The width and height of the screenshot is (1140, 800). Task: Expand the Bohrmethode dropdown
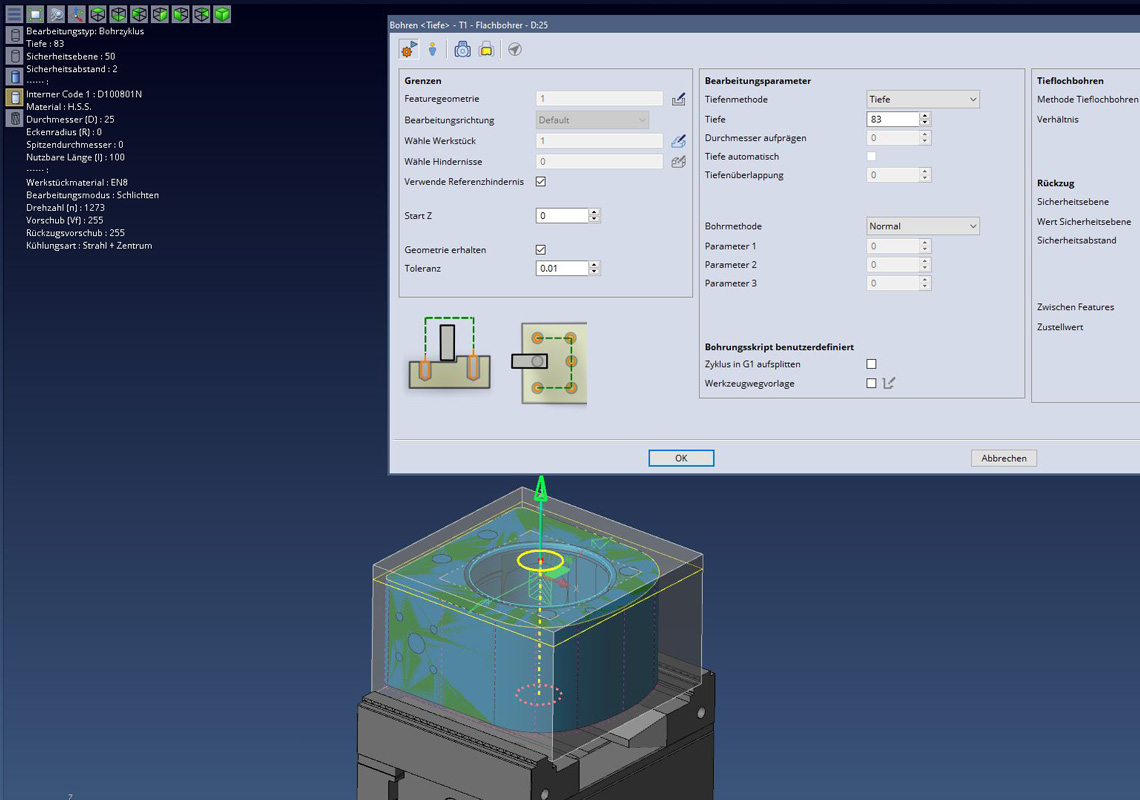922,226
